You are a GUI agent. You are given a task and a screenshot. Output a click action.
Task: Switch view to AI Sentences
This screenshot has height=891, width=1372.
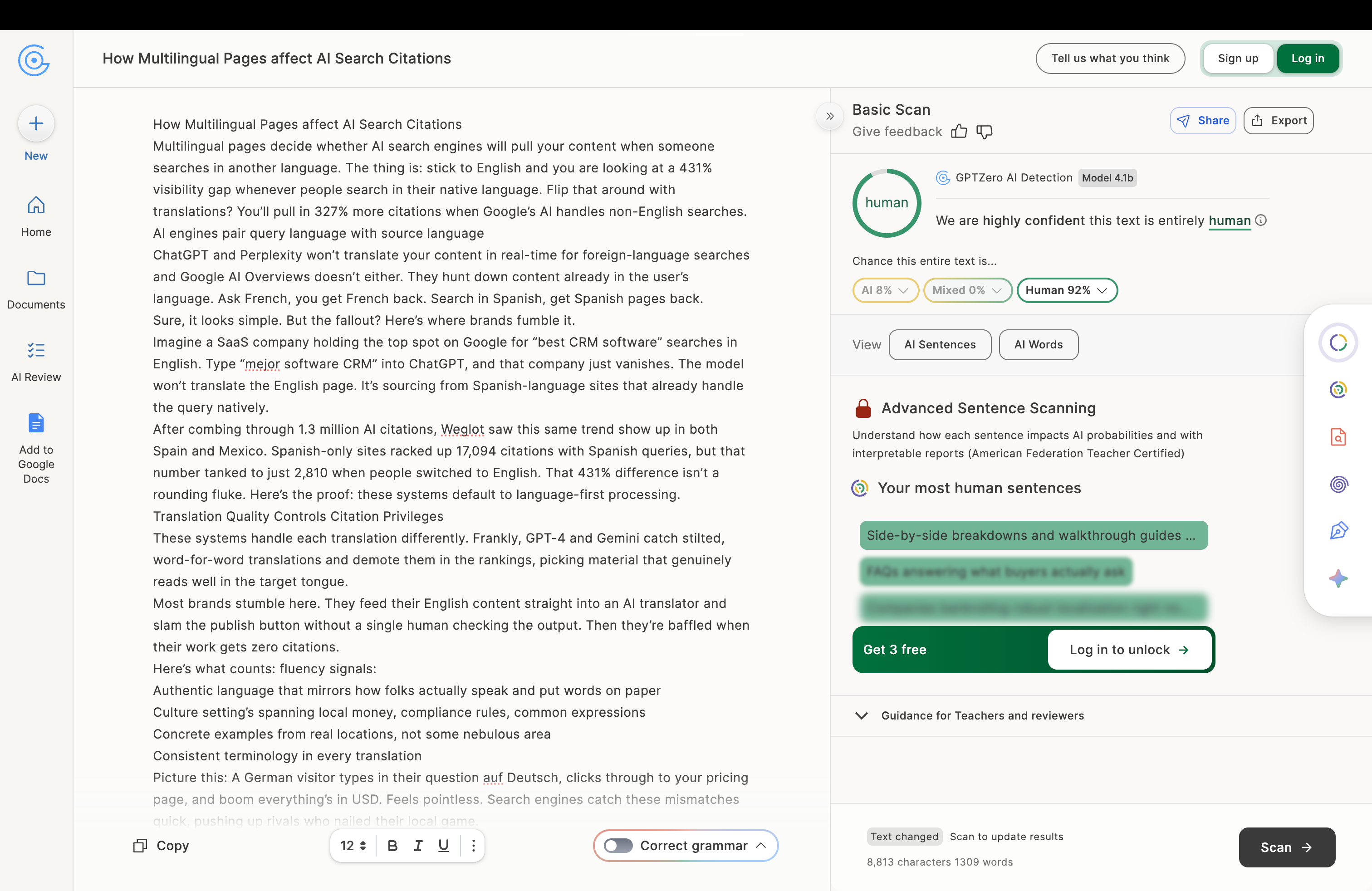[x=940, y=345]
